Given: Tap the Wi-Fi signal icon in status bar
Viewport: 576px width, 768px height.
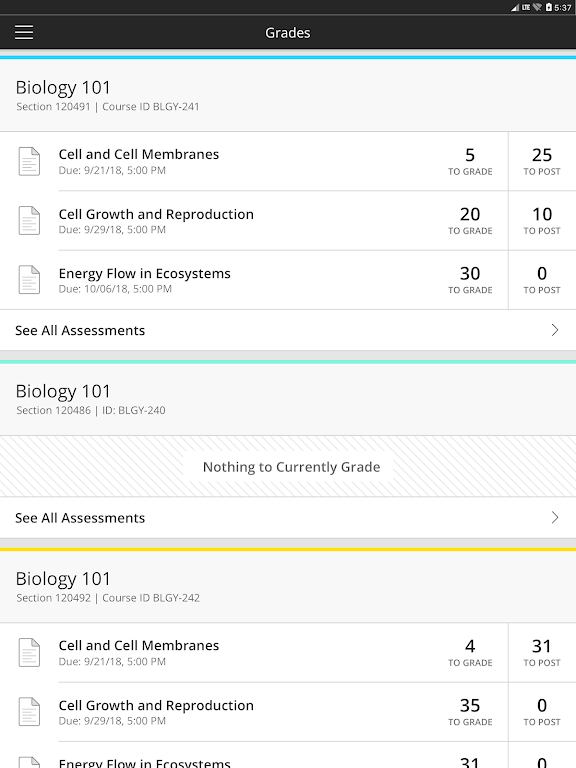Looking at the screenshot, I should (537, 7).
